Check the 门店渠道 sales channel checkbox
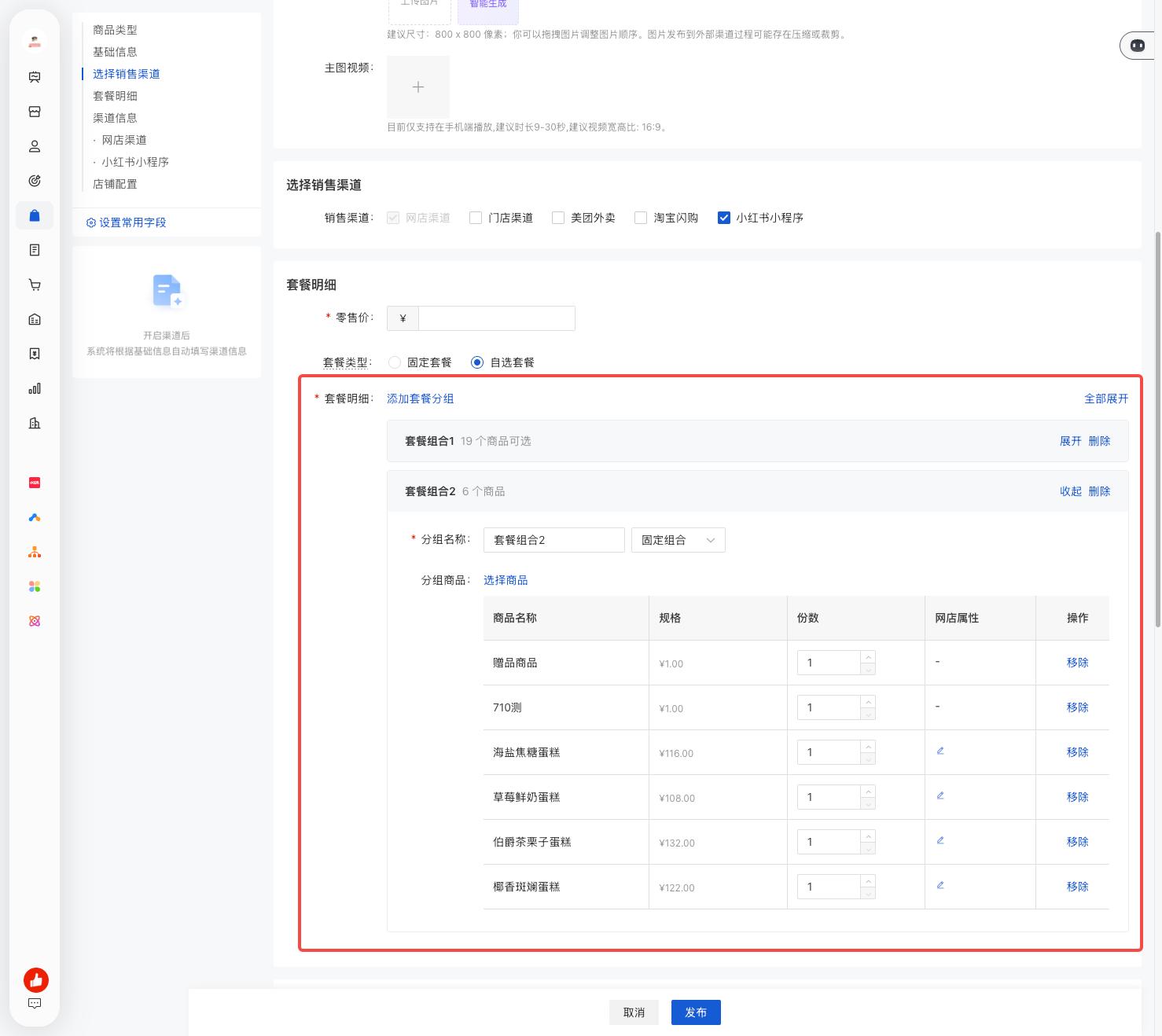The height and width of the screenshot is (1036, 1162). pyautogui.click(x=476, y=218)
